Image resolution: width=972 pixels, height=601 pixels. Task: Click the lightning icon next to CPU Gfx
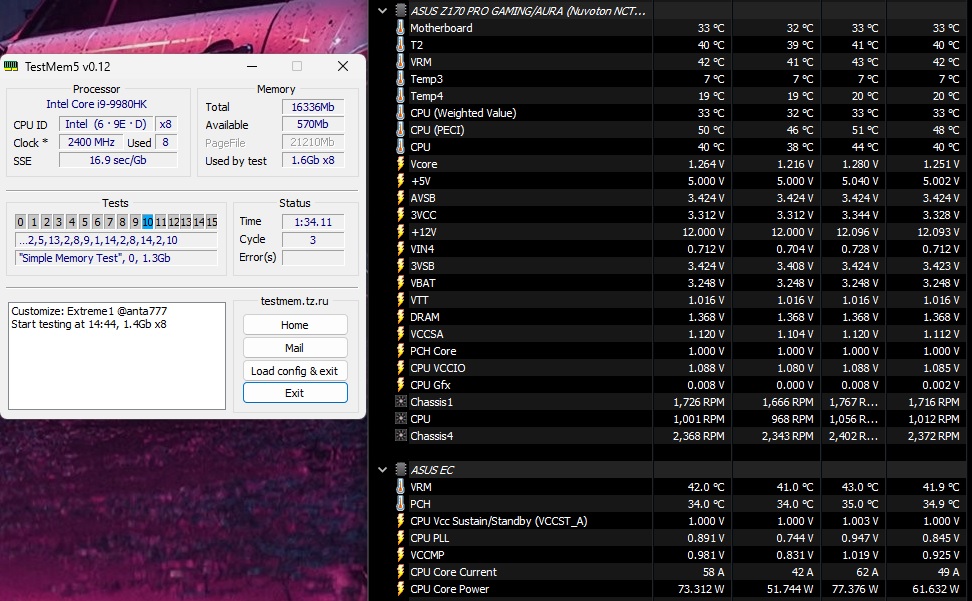click(400, 385)
